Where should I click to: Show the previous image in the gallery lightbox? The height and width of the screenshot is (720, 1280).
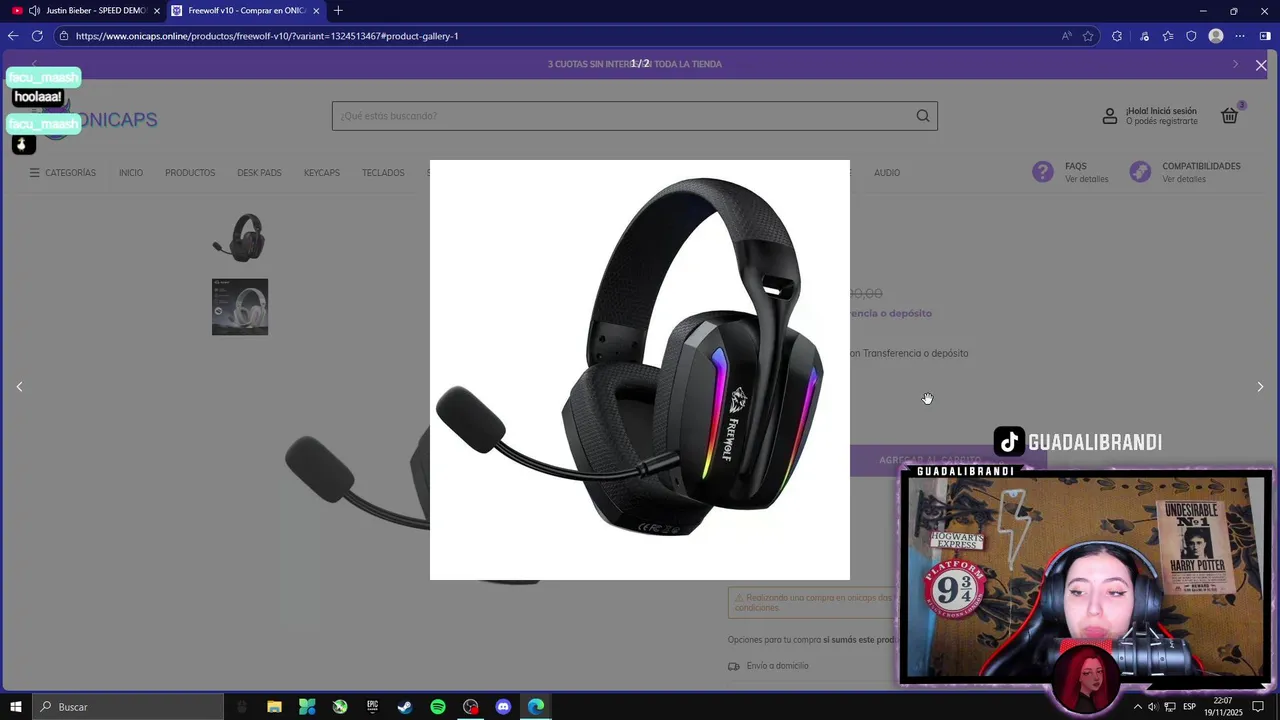click(19, 387)
